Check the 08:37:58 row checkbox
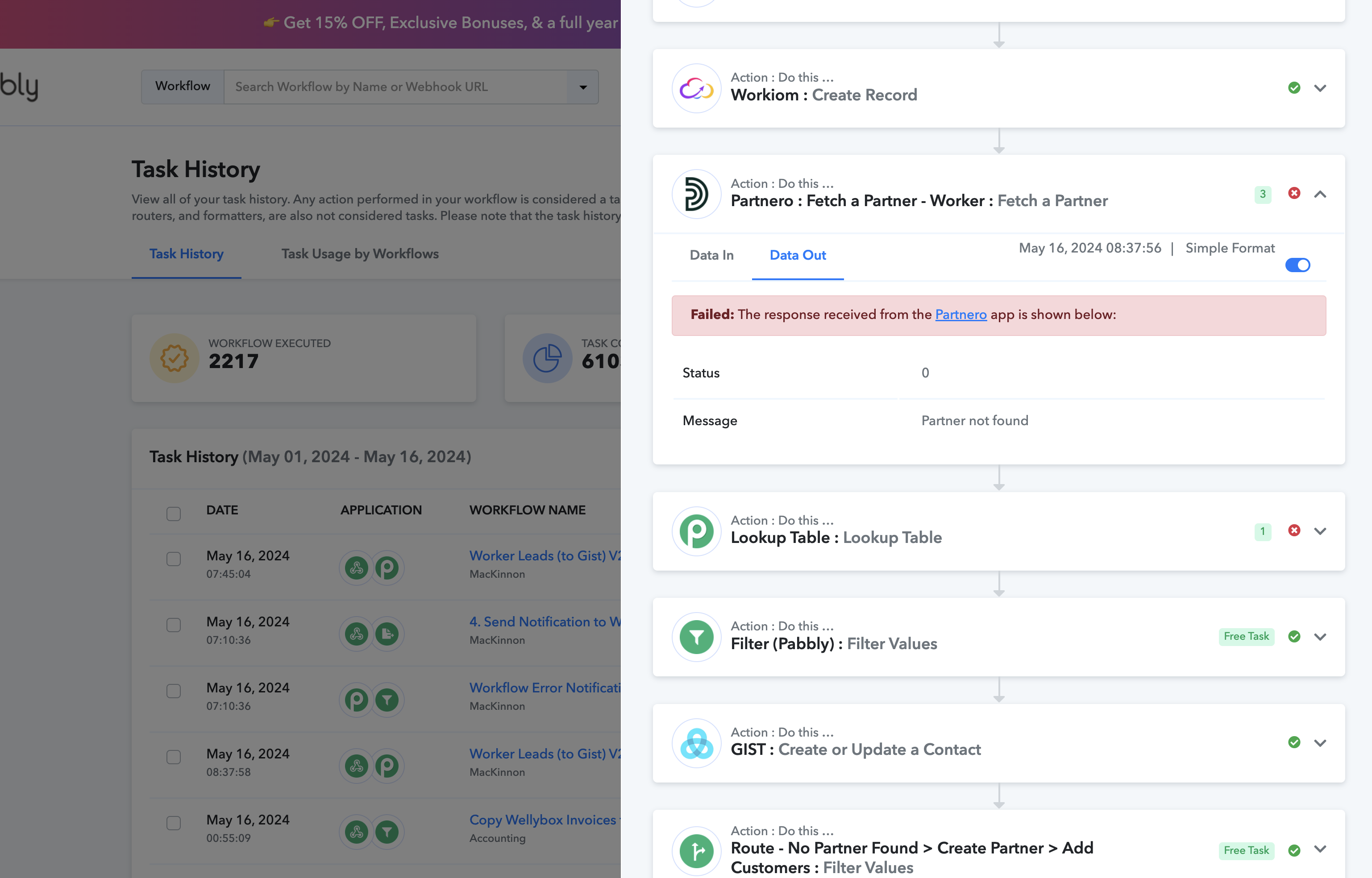The width and height of the screenshot is (1372, 878). tap(173, 757)
